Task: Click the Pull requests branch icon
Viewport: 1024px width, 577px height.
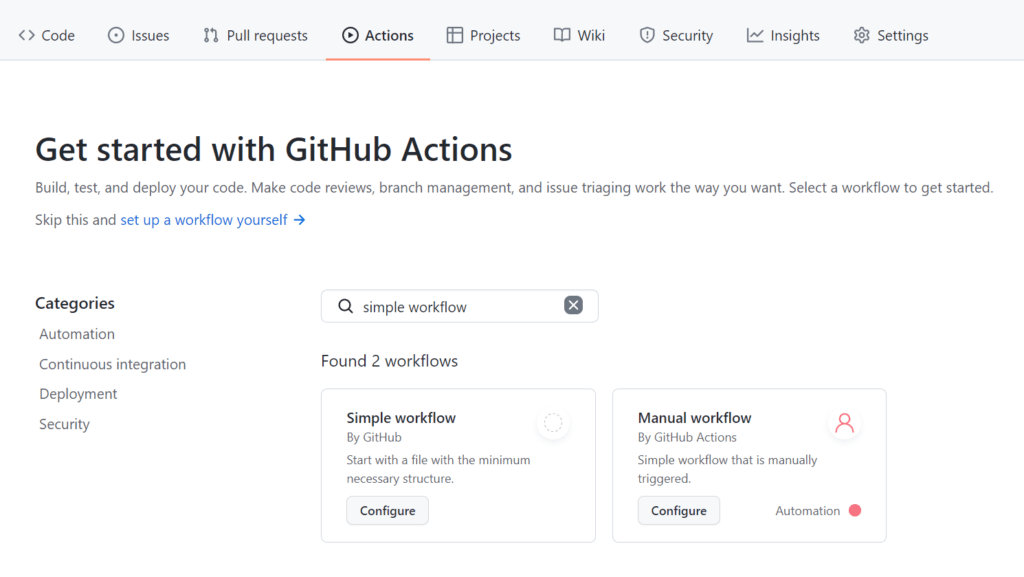Action: pos(211,35)
